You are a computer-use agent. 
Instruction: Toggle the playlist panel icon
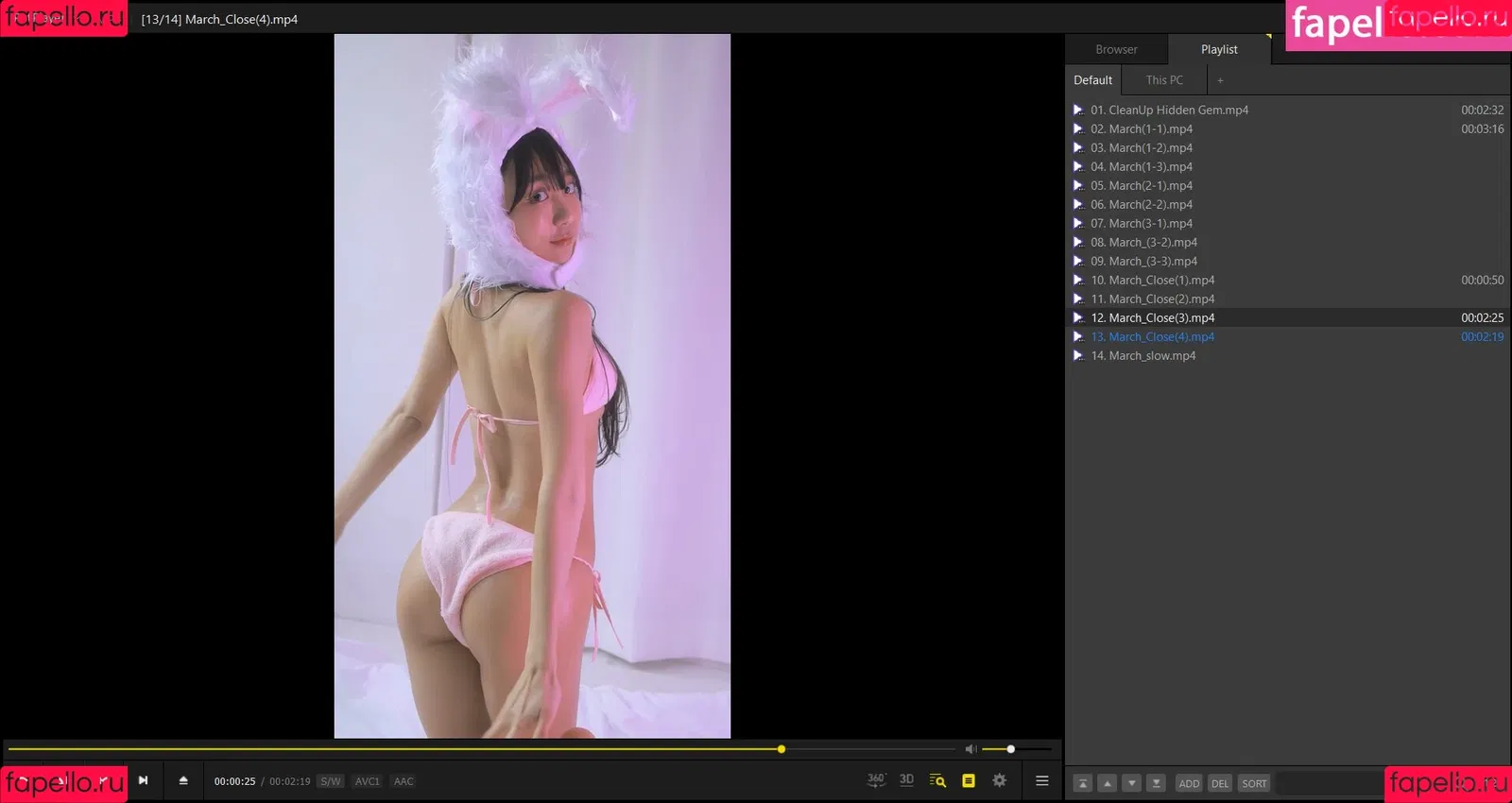(969, 780)
